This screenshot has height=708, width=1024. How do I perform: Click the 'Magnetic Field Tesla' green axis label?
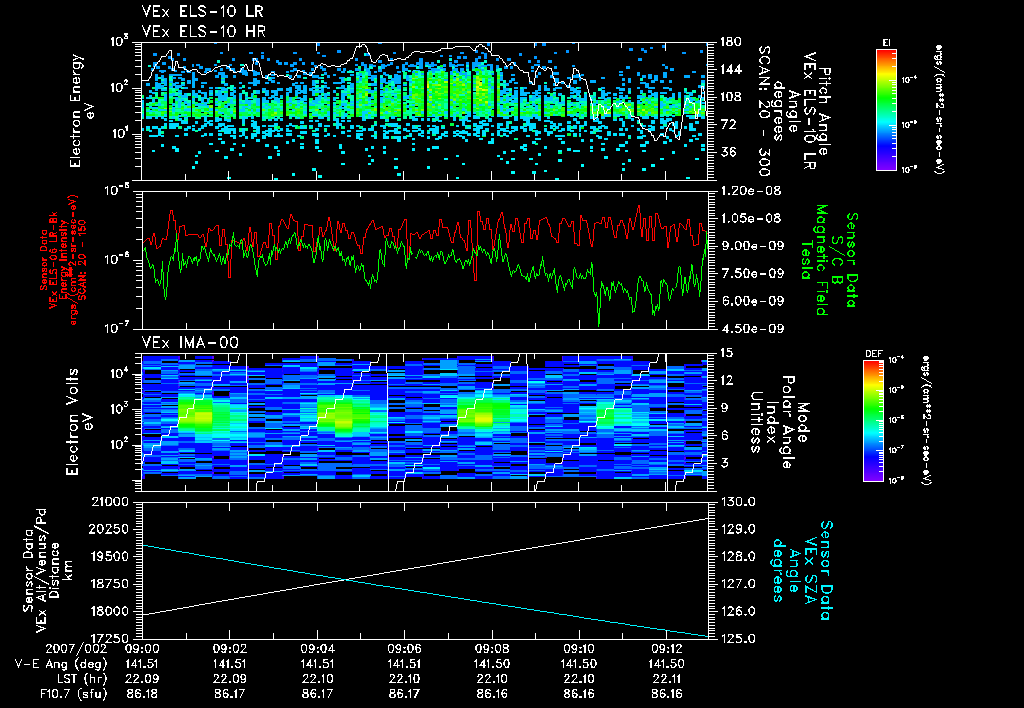click(x=814, y=260)
